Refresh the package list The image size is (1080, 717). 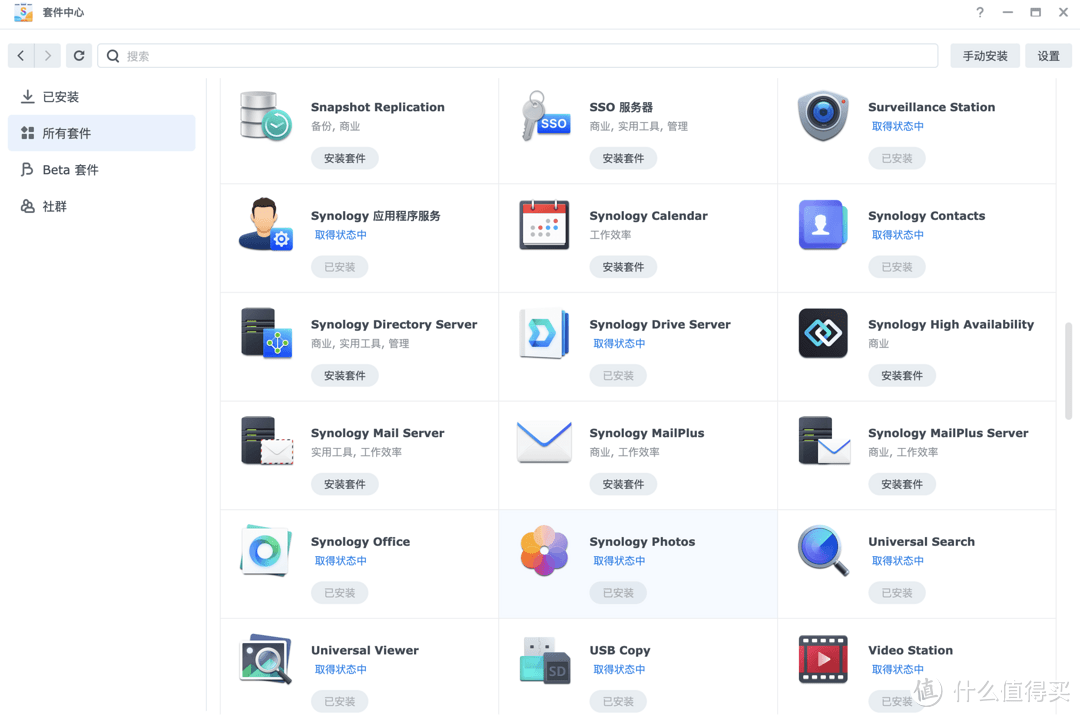coord(79,56)
